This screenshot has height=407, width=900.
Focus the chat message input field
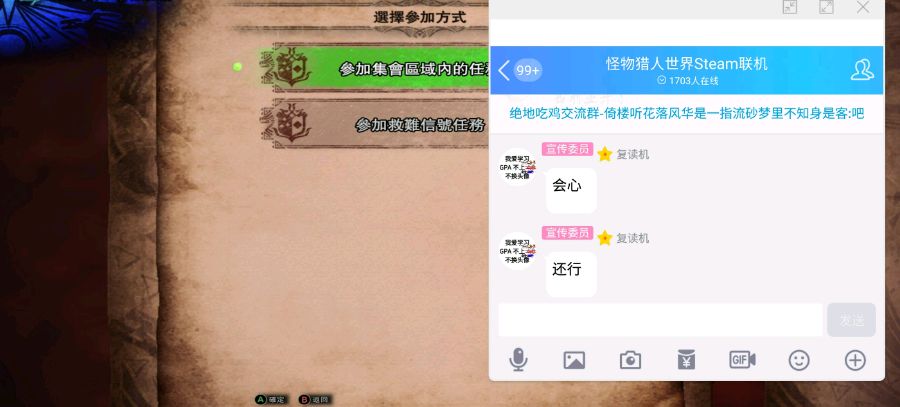click(660, 320)
